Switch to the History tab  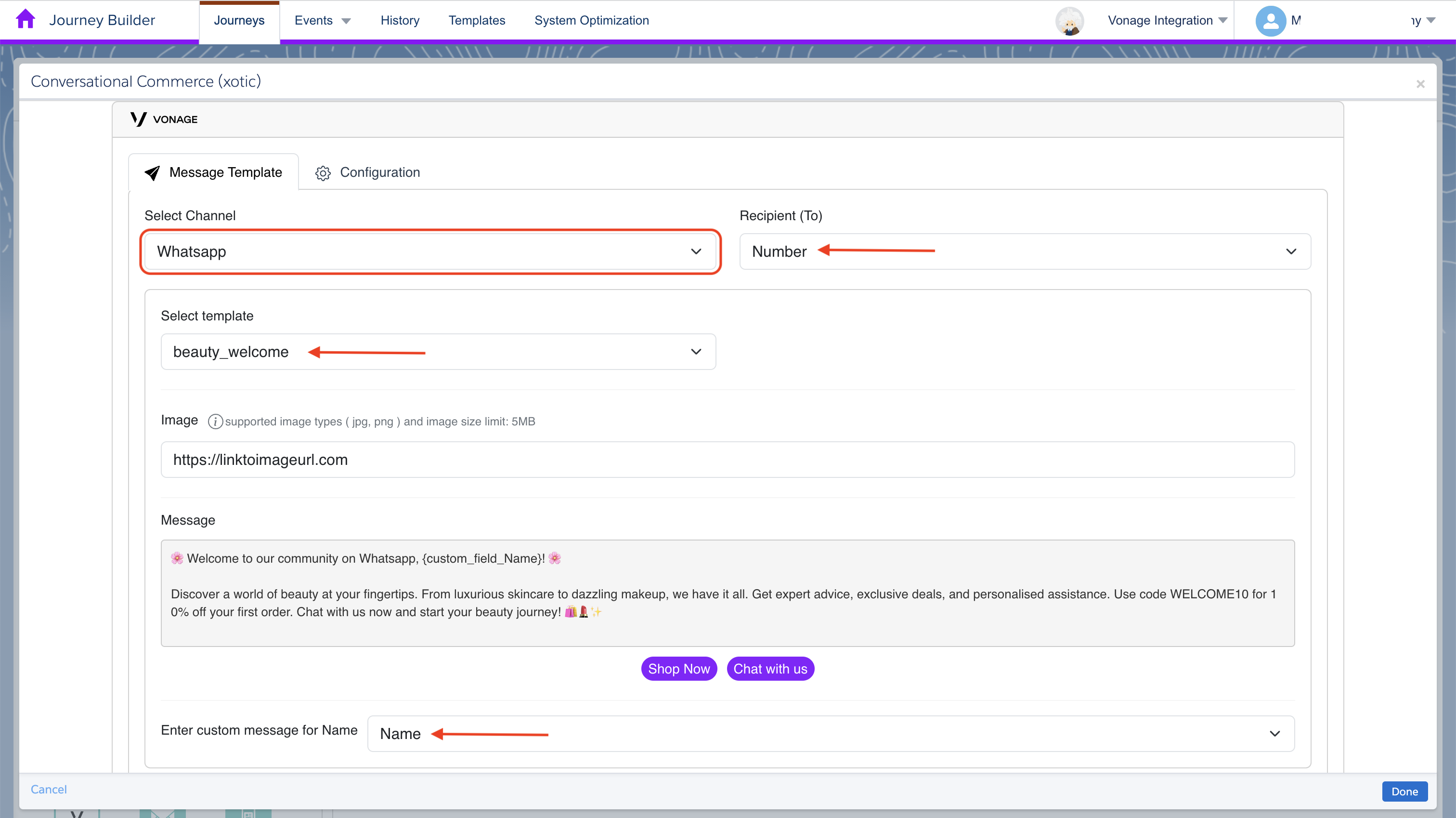(x=400, y=20)
